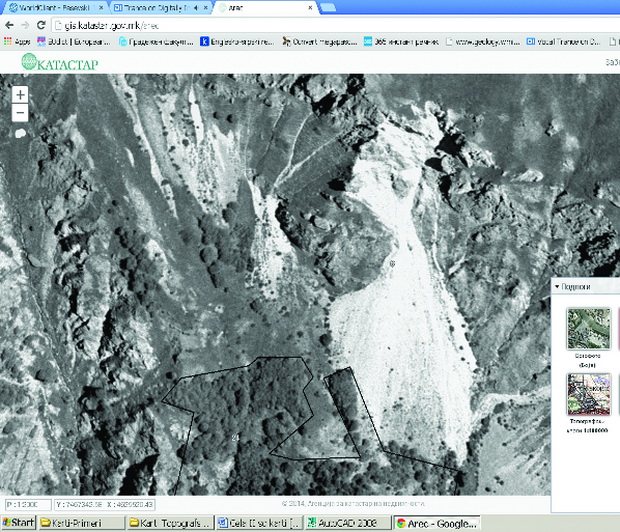This screenshot has height=532, width=620.
Task: Close the Trans on Digitally tab
Action: (x=206, y=8)
